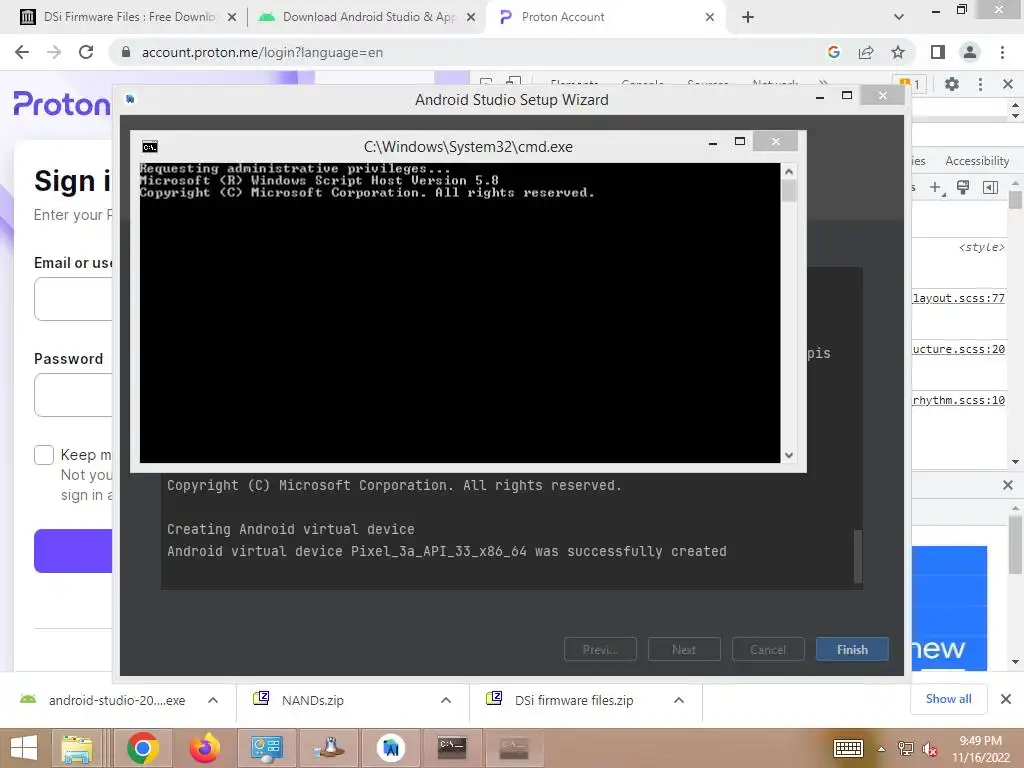Expand NANDs.zip download options arrow

pos(446,700)
